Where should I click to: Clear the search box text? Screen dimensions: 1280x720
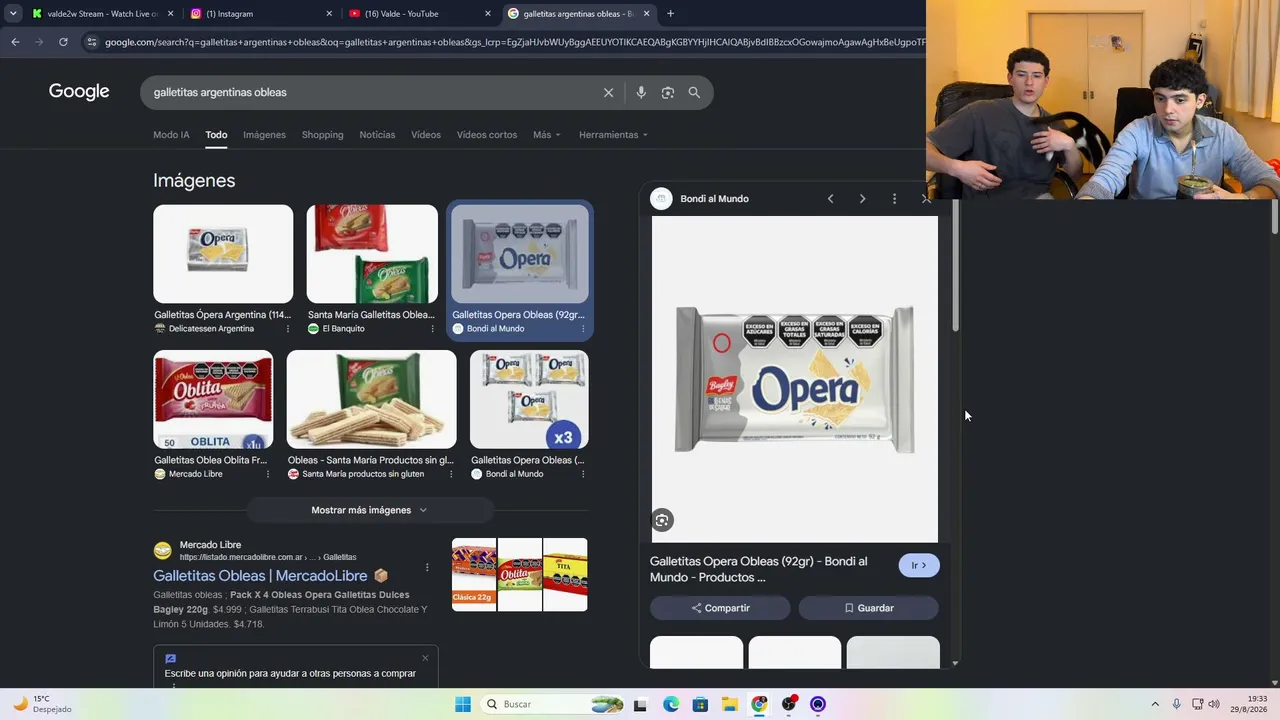coord(608,93)
